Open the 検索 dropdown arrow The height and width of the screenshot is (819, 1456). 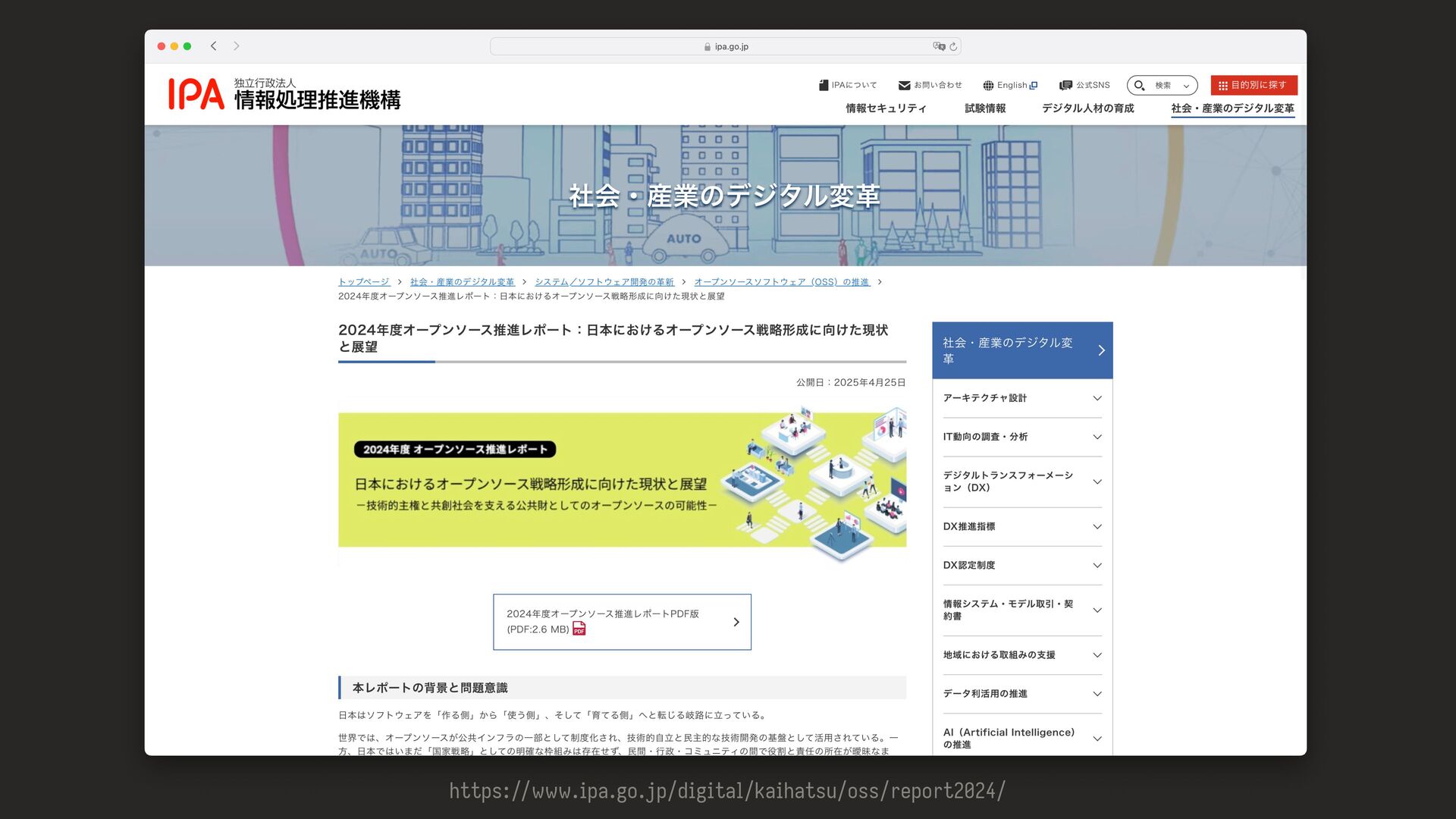(1186, 86)
